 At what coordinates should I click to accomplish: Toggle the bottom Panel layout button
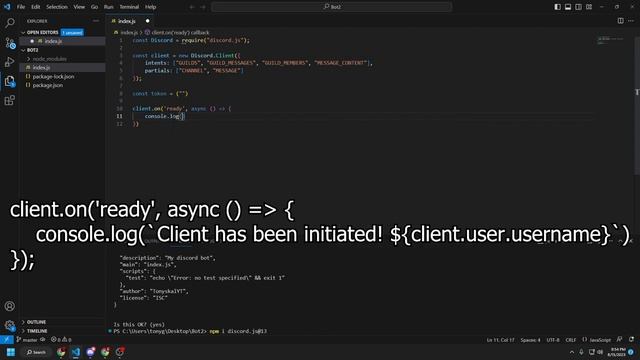[x=568, y=7]
